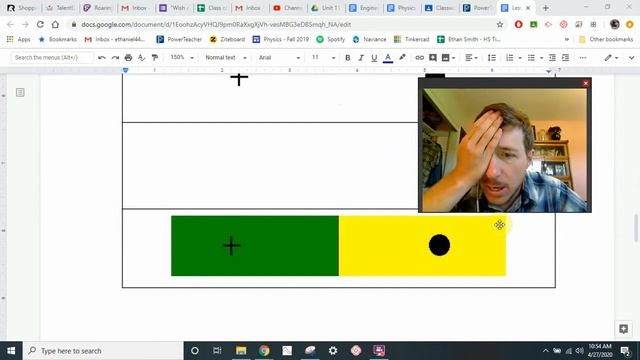Switch to the YouTube Channel tab
640x360 pixels.
point(288,8)
